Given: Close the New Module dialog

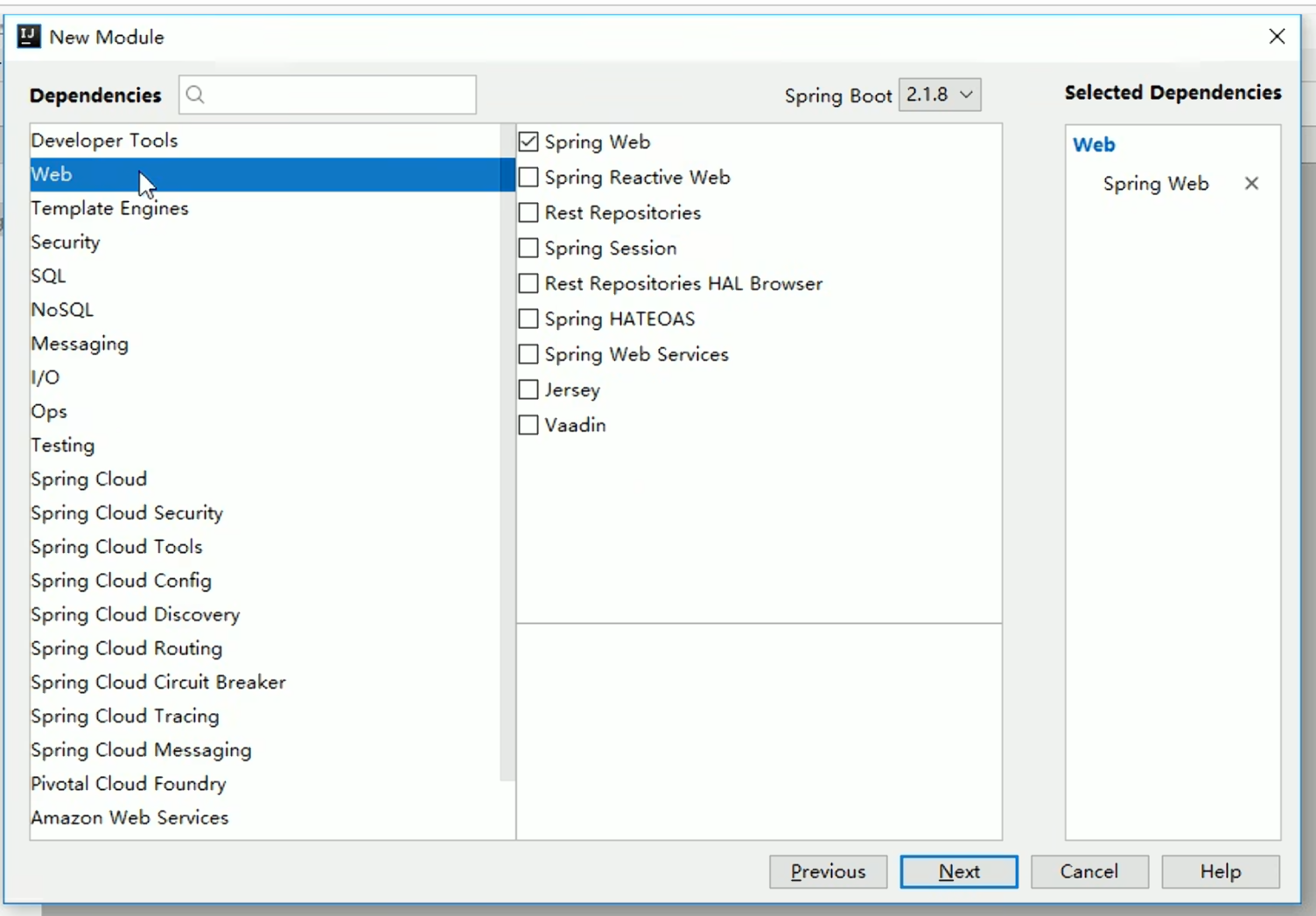Looking at the screenshot, I should [x=1277, y=36].
